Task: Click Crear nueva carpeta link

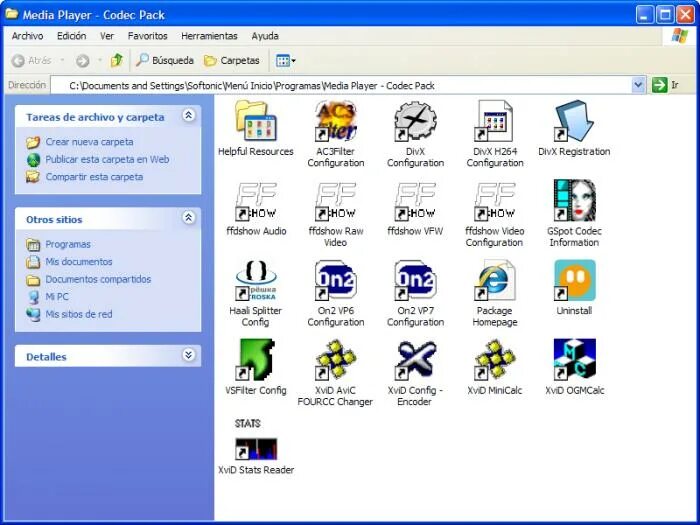Action: (89, 142)
